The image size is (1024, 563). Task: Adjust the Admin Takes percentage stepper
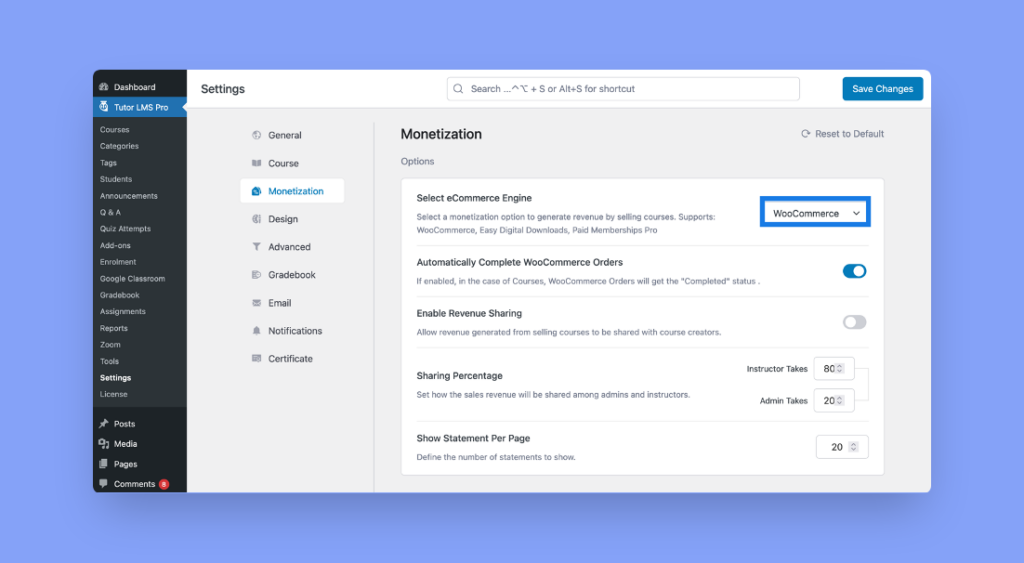[840, 400]
